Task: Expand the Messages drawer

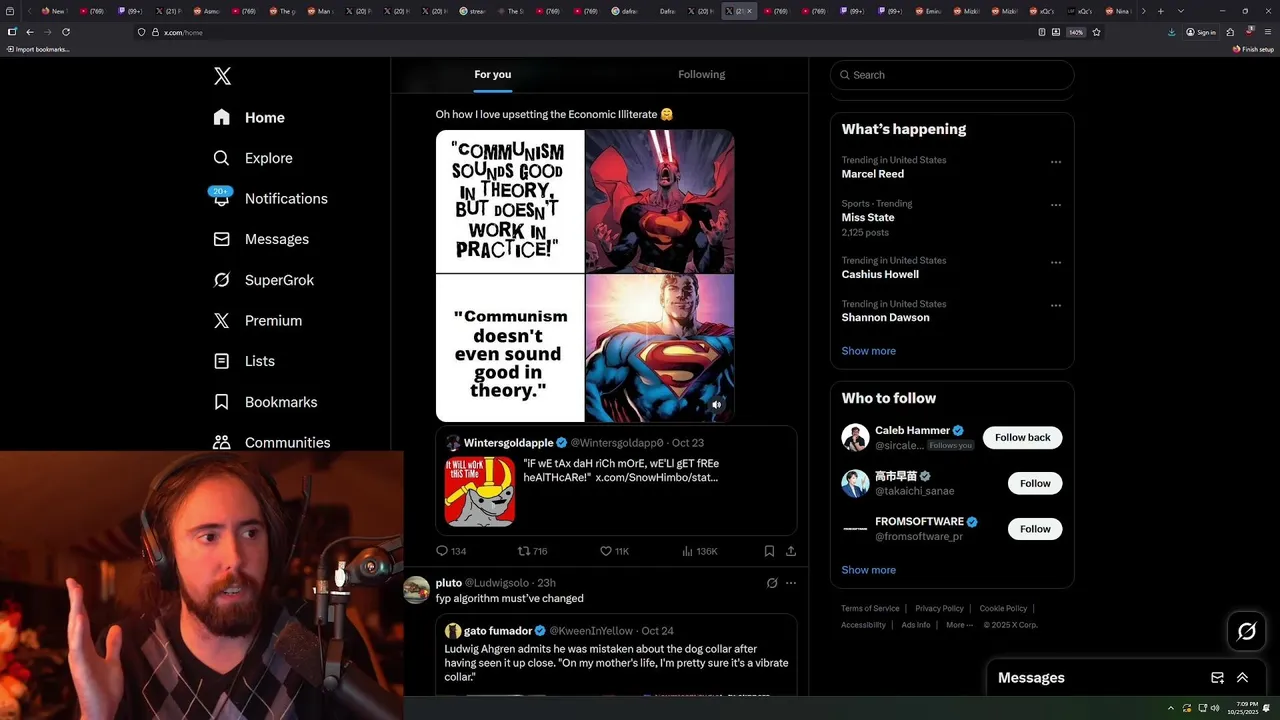Action: click(1242, 678)
